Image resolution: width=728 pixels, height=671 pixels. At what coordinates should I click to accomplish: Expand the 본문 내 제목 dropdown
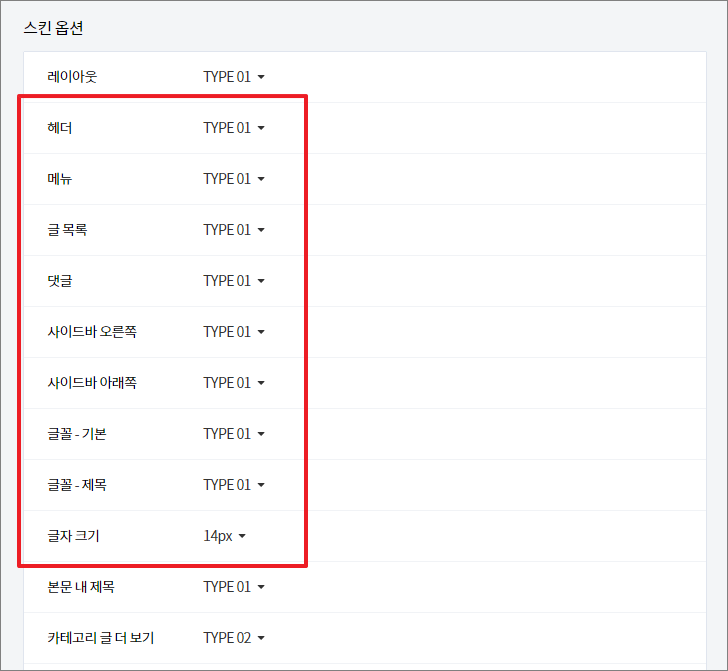click(x=234, y=587)
